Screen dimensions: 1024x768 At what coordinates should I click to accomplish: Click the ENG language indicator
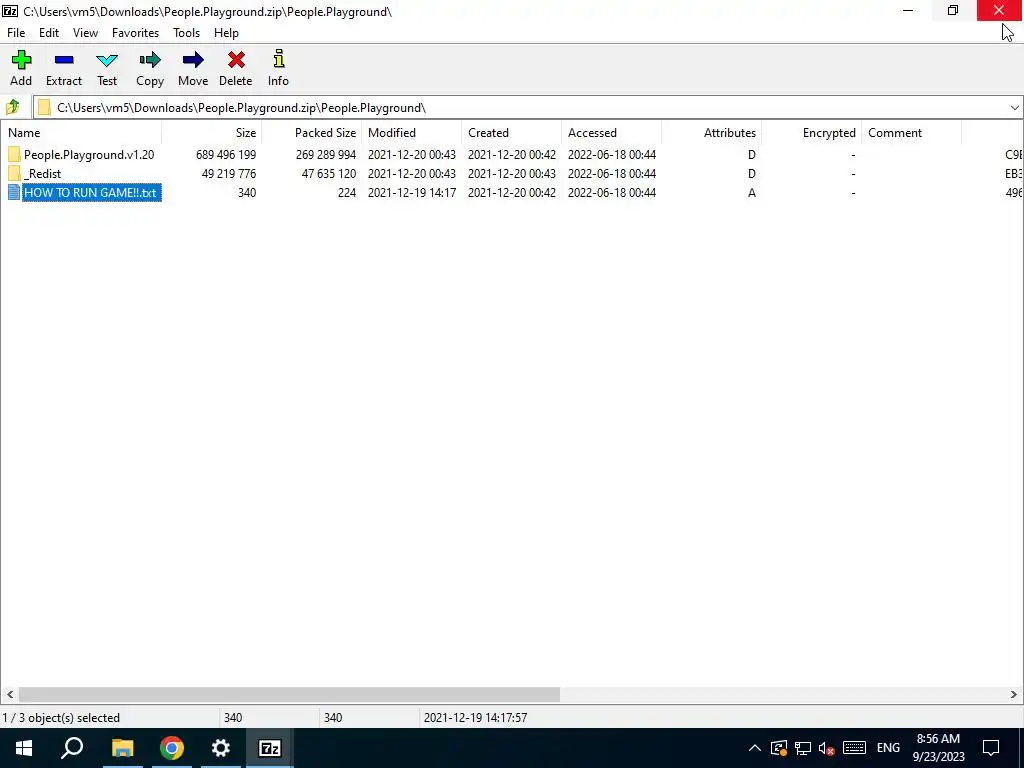pos(888,748)
